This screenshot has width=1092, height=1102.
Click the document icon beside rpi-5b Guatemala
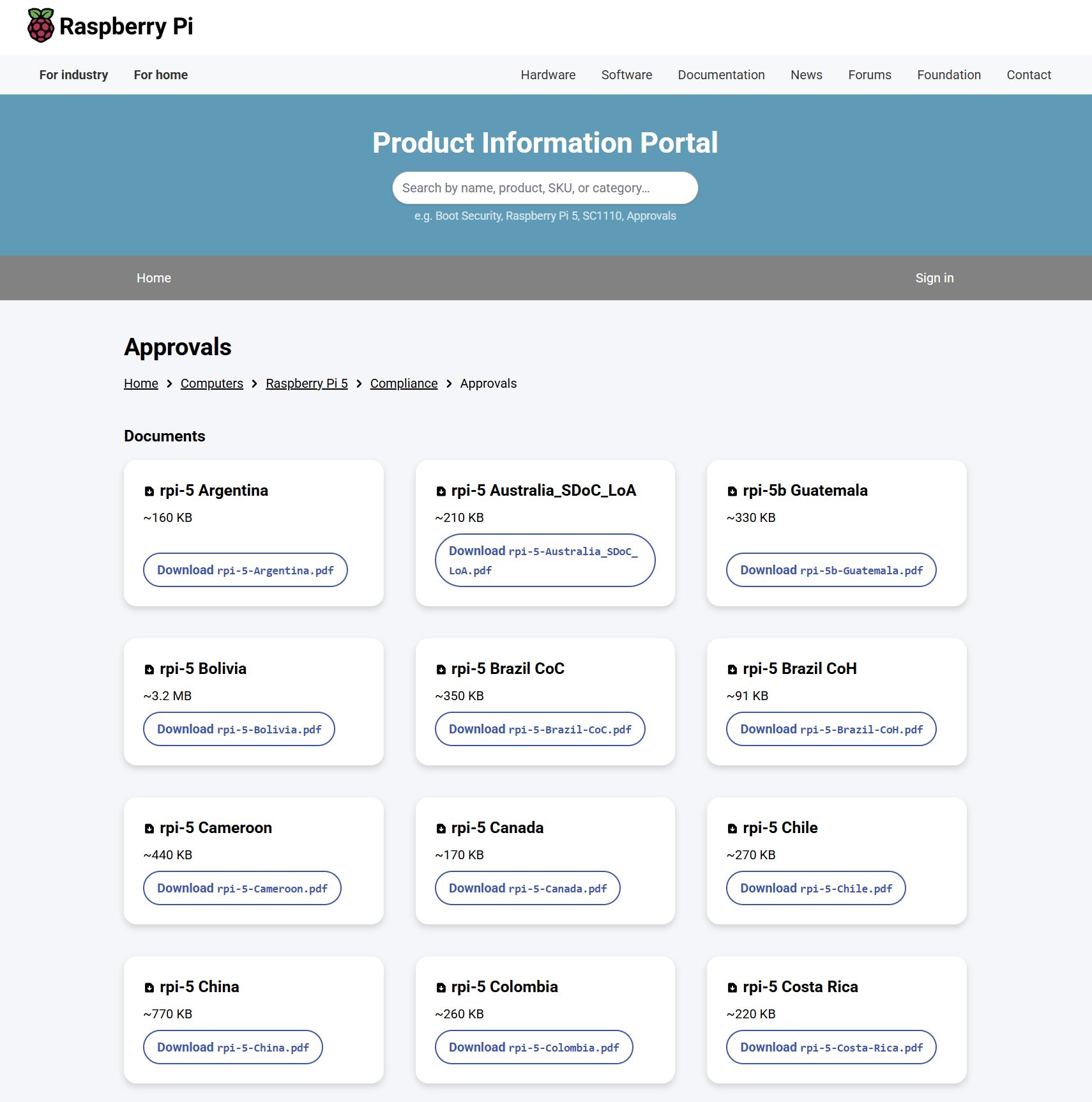pos(732,491)
